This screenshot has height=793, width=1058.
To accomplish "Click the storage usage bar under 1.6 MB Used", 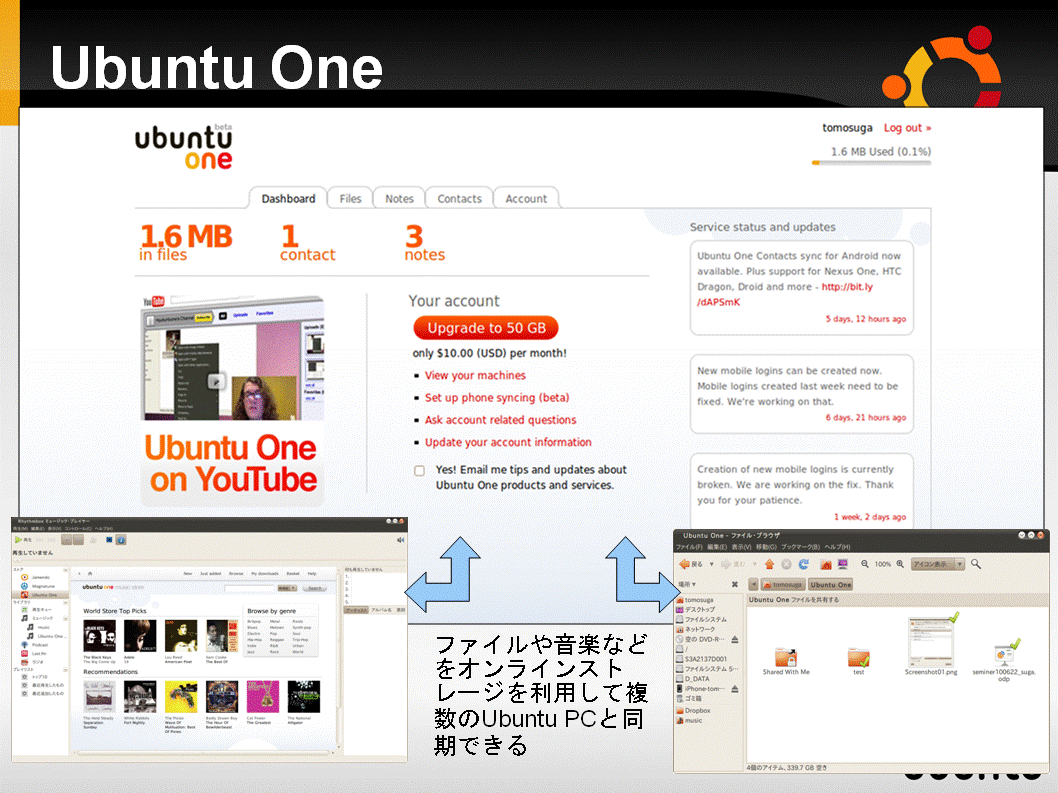I will tap(871, 163).
